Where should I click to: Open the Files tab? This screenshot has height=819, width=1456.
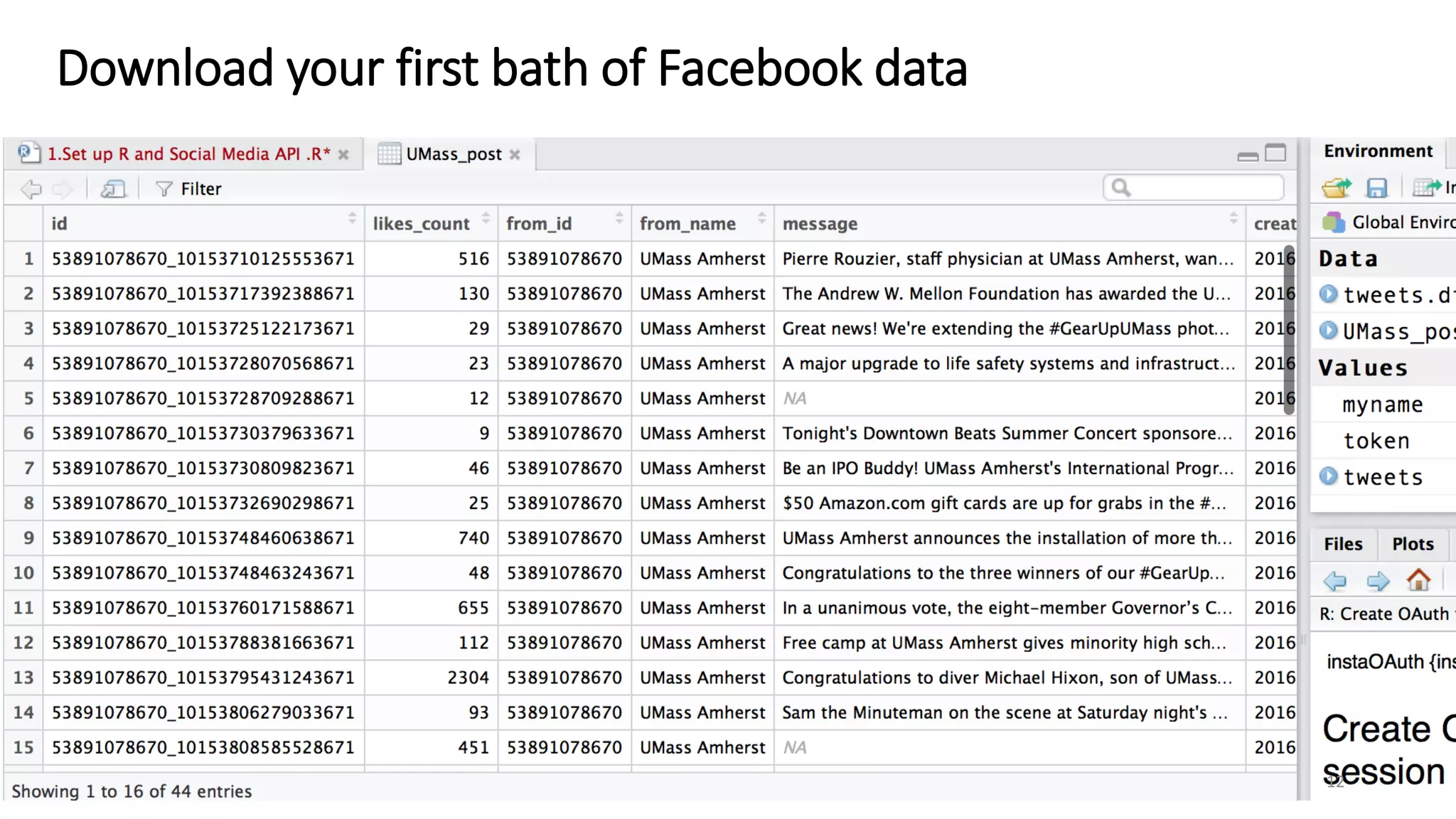point(1343,544)
